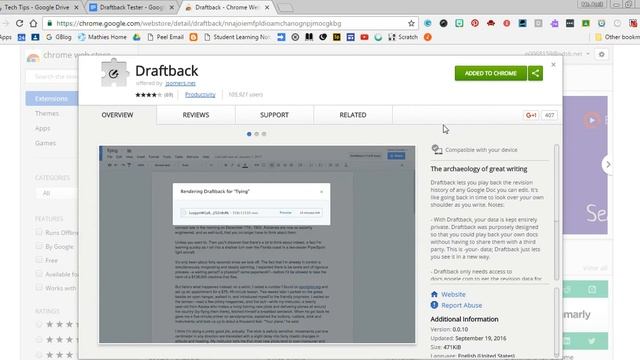Click the star rating under the title

click(149, 95)
